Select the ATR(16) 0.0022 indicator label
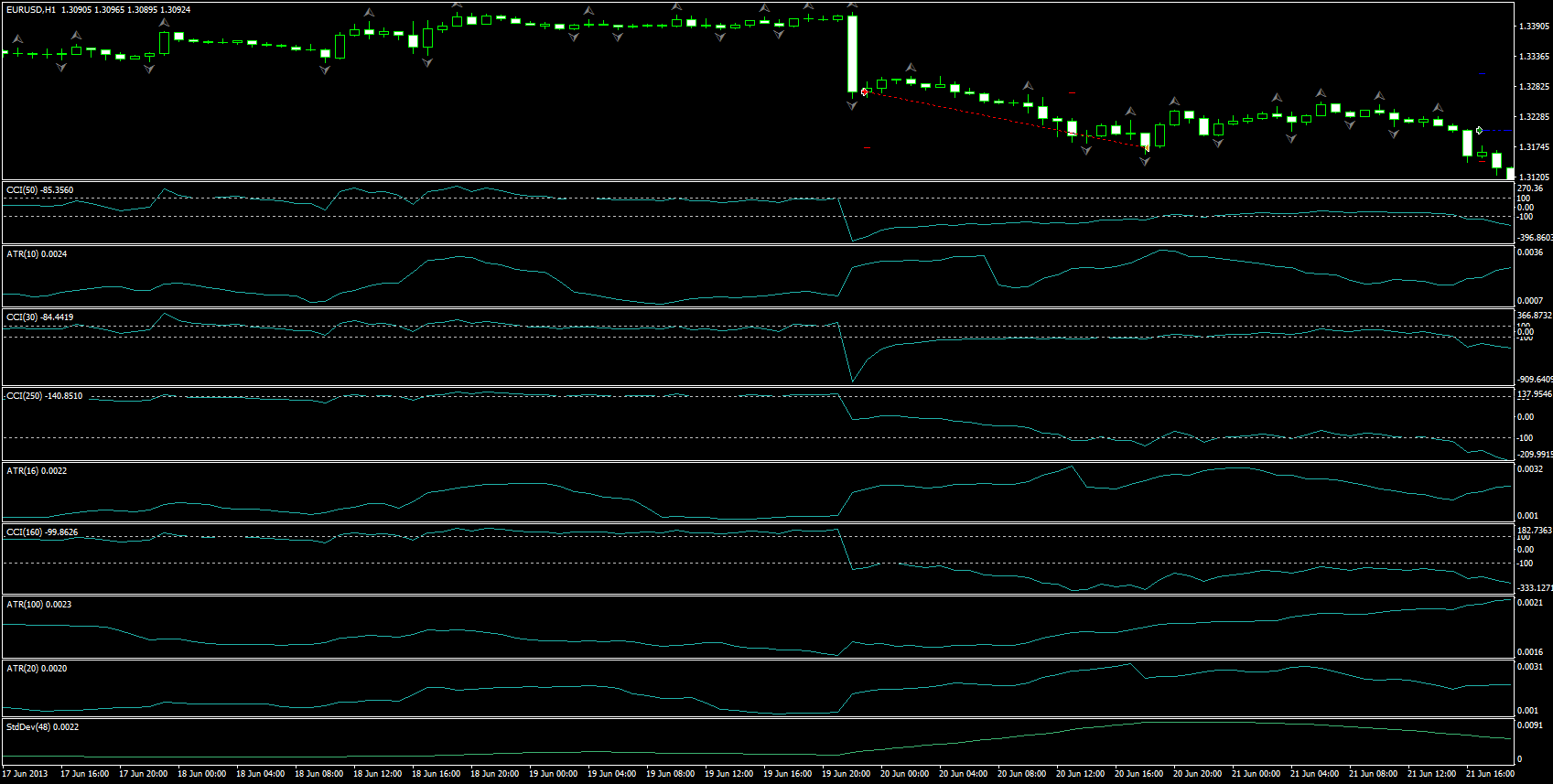 pos(37,471)
